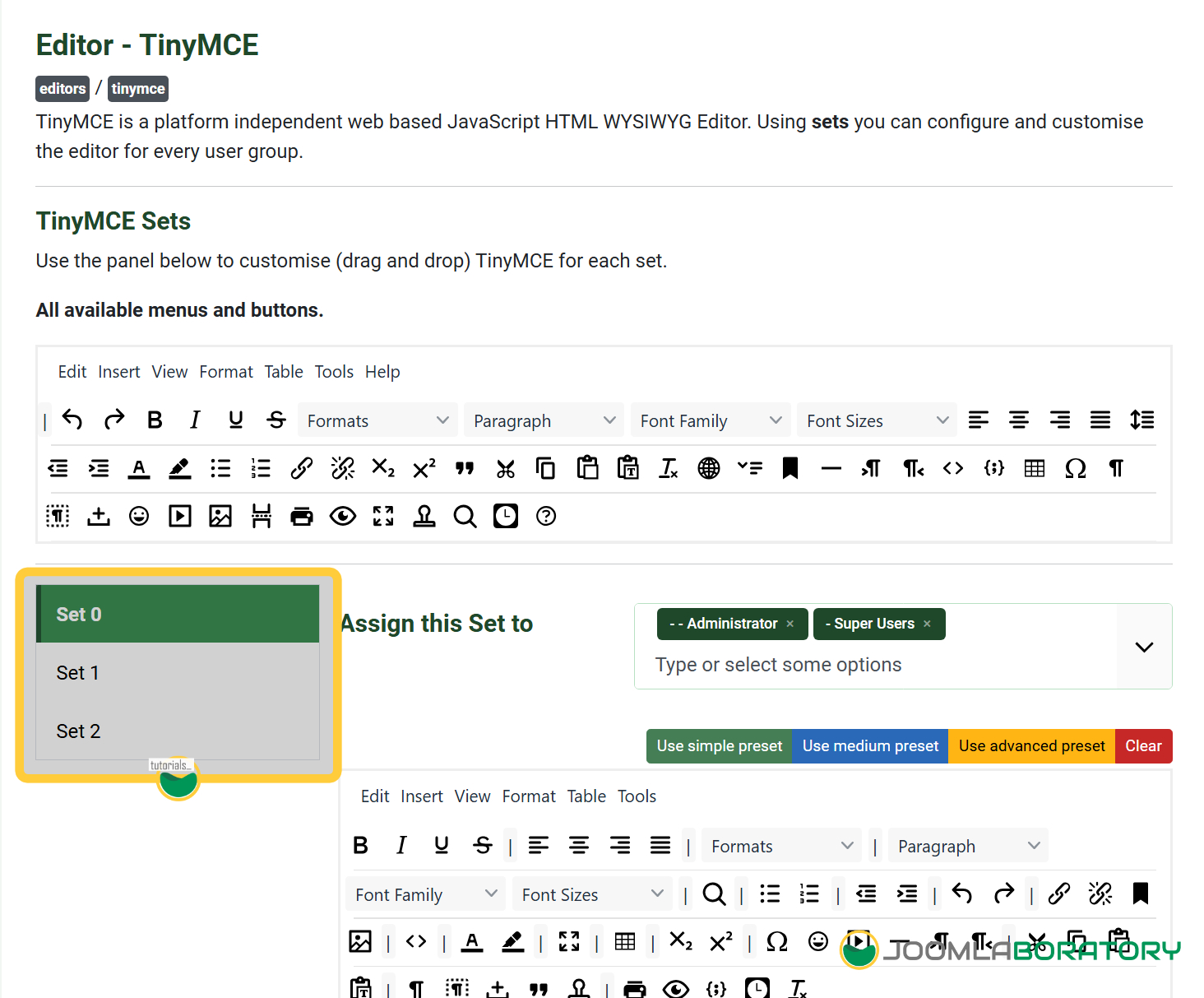Click Use simple preset button
The height and width of the screenshot is (998, 1204).
(x=720, y=746)
